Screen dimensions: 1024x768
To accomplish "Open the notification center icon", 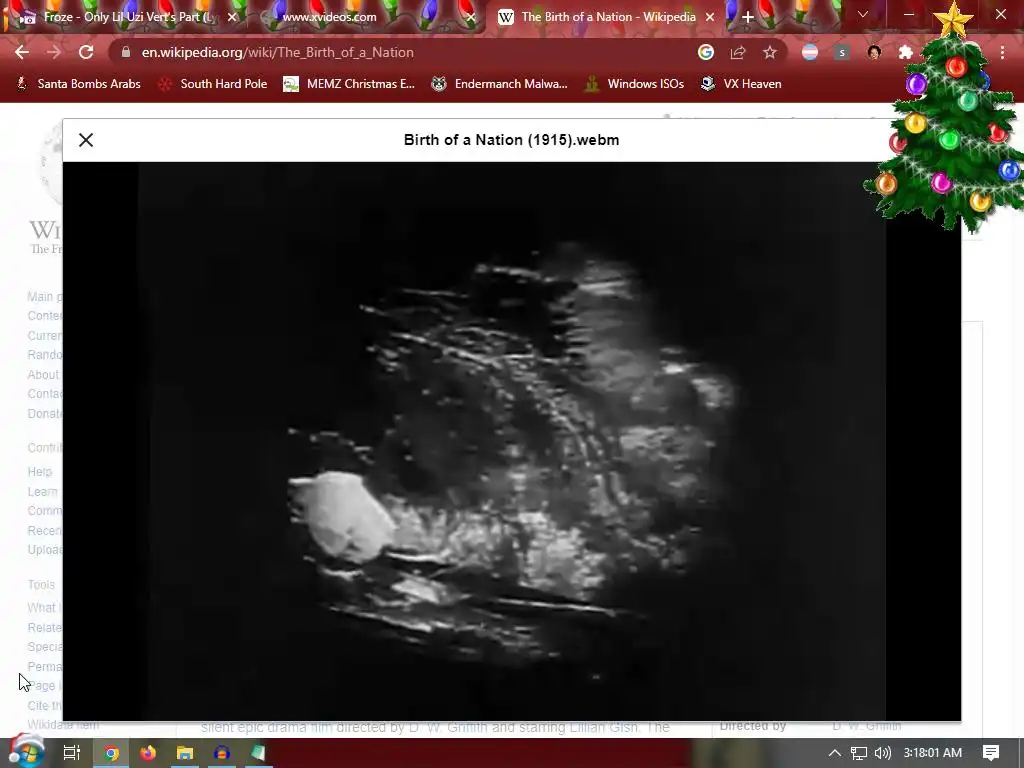I will tap(991, 753).
